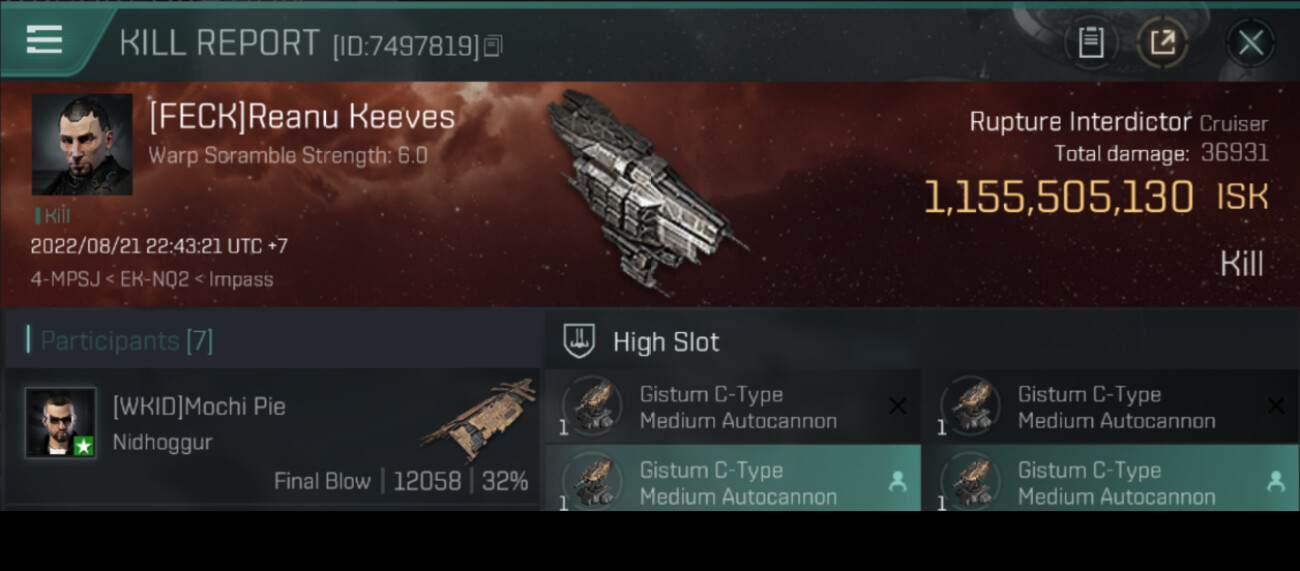Copy the kill report ID

tap(493, 46)
